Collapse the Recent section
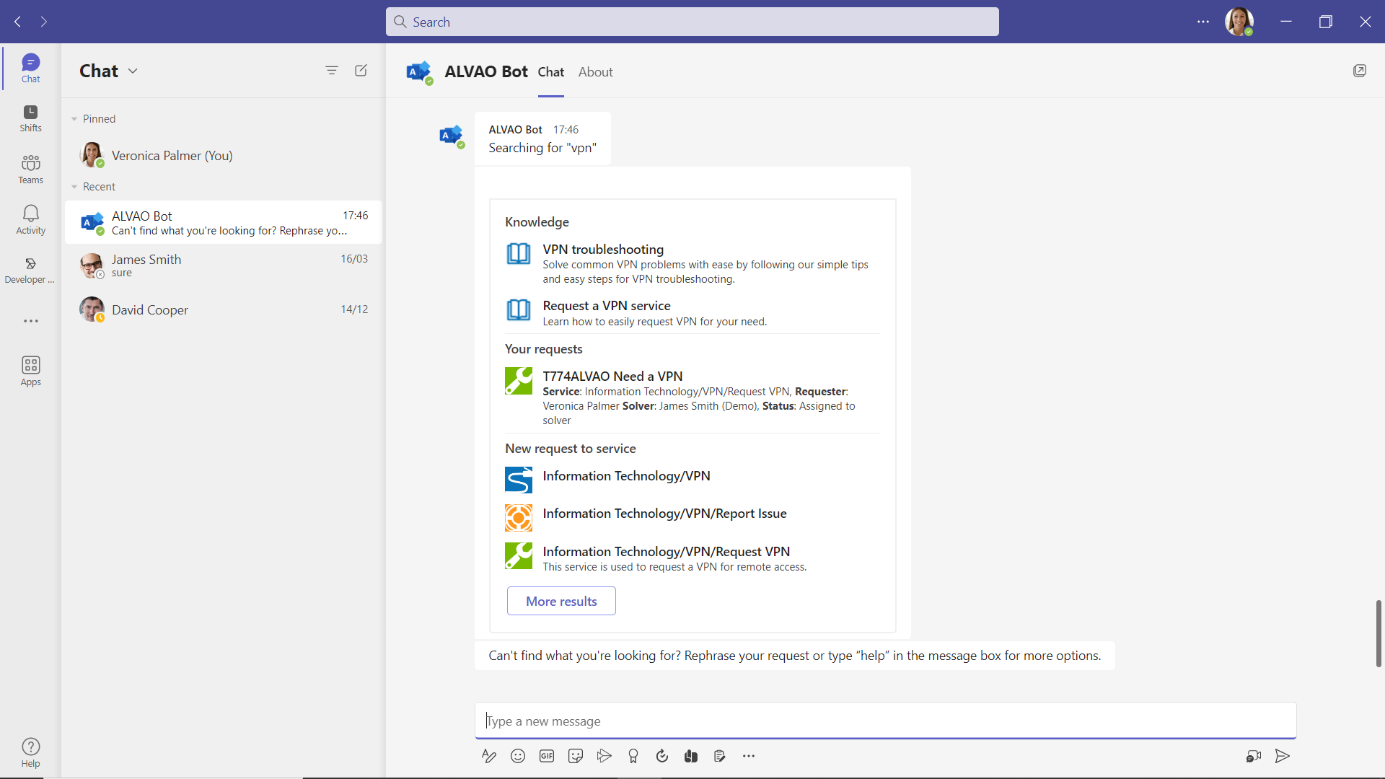Image resolution: width=1385 pixels, height=779 pixels. [74, 187]
